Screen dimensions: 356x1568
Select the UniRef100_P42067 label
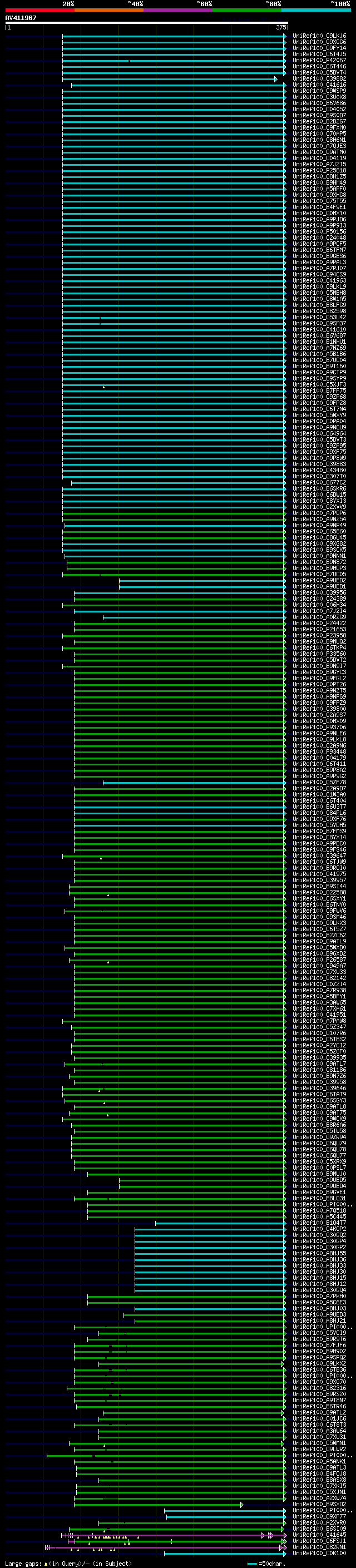tap(319, 61)
